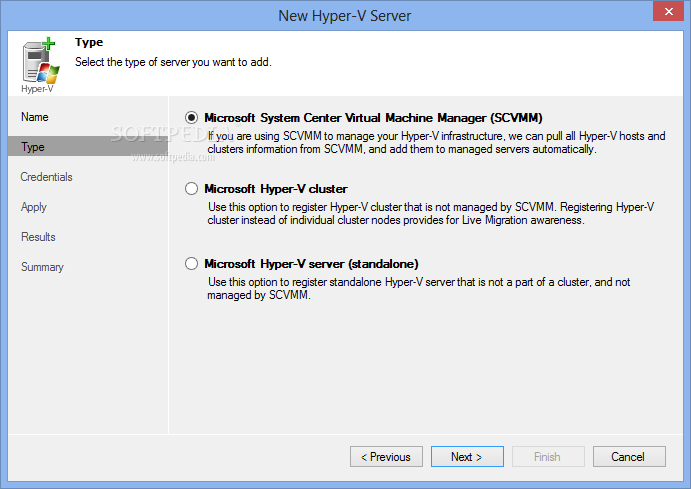Click the Hyper-V server icon in header
691x489 pixels.
40,66
